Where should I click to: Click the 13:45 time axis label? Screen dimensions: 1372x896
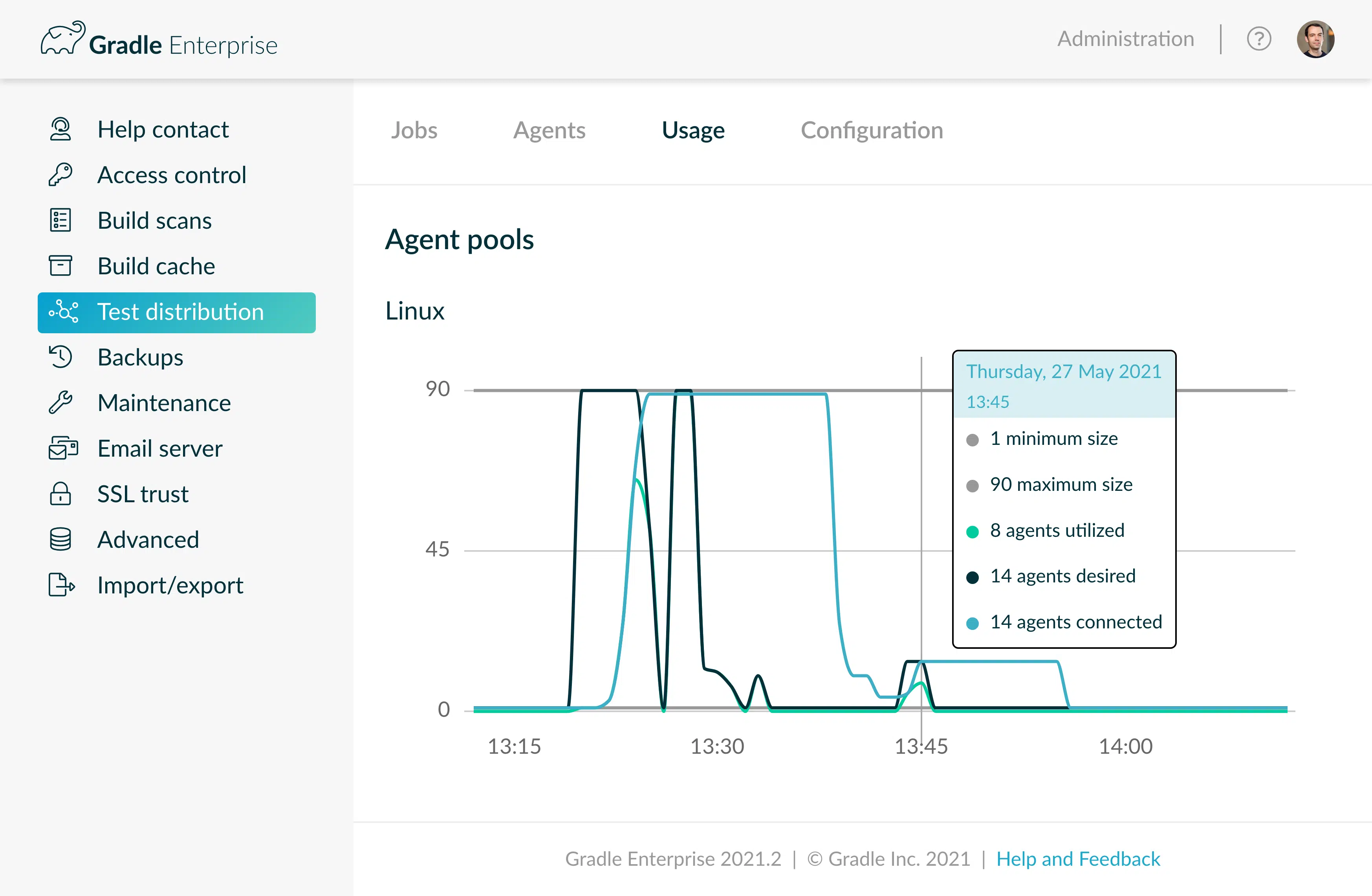click(x=921, y=746)
